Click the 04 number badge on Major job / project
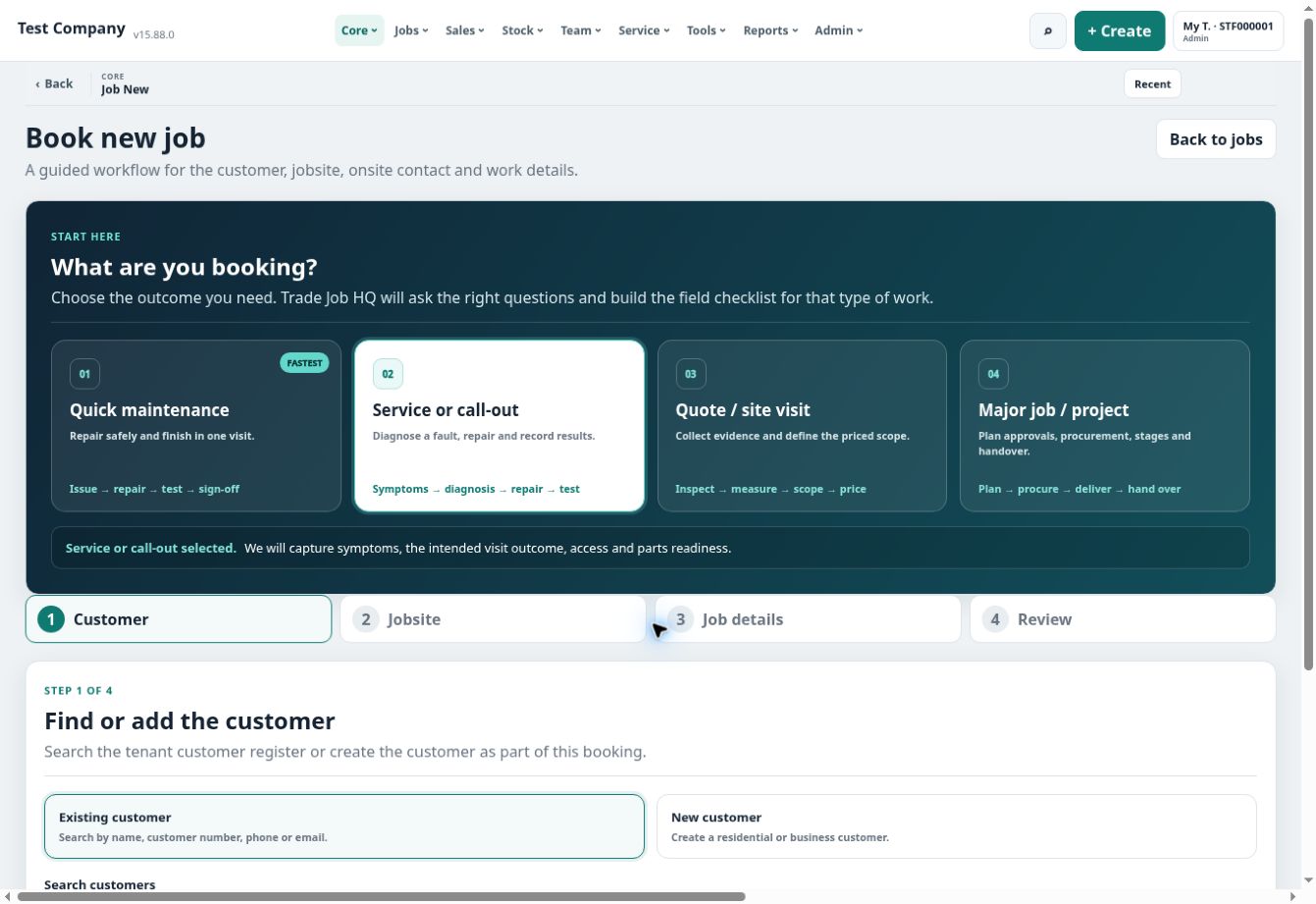The image size is (1316, 904). [993, 374]
